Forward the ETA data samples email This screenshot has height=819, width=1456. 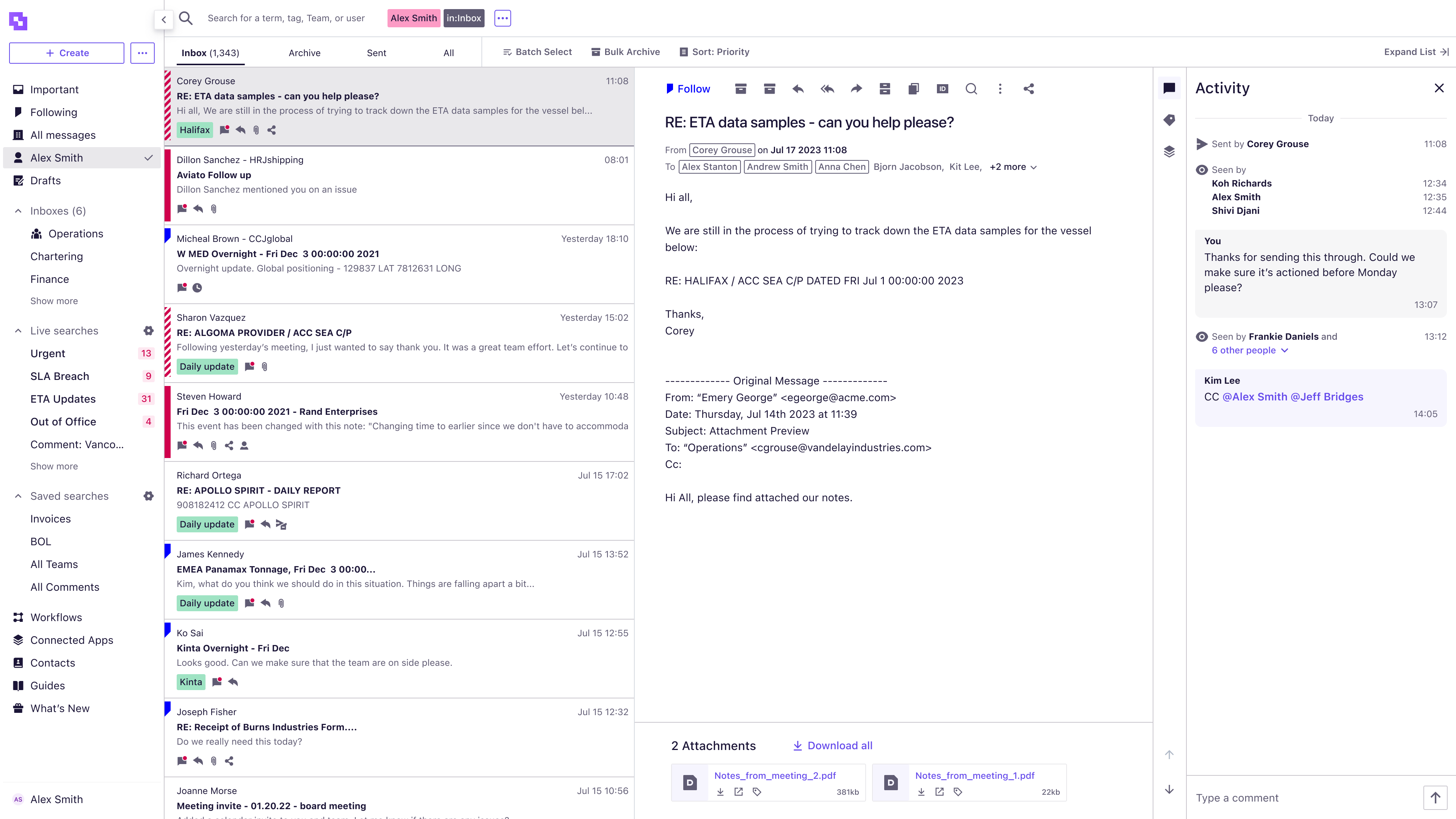click(x=856, y=89)
